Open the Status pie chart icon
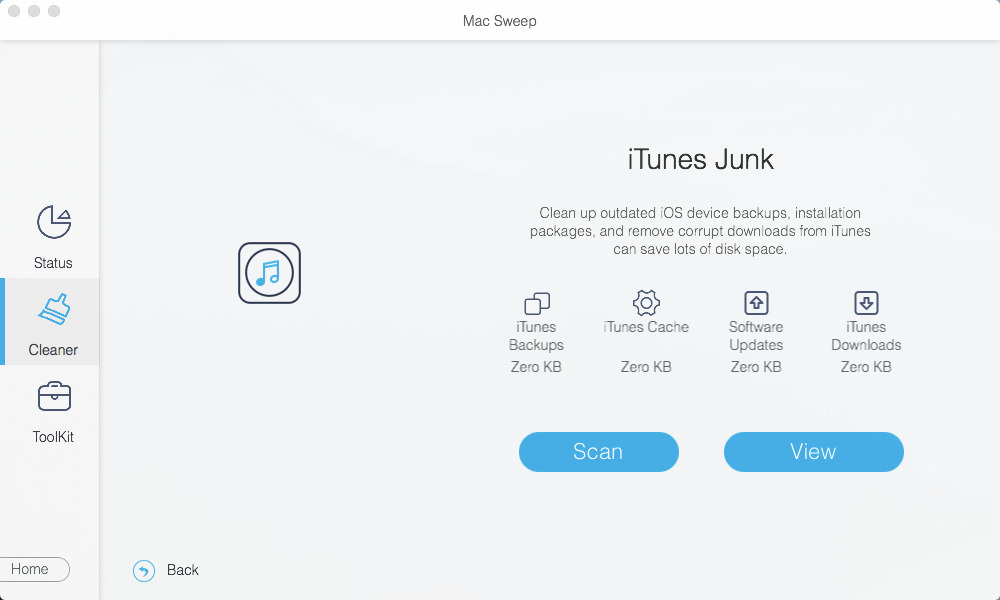Screen dimensions: 1000x600 tap(54, 222)
